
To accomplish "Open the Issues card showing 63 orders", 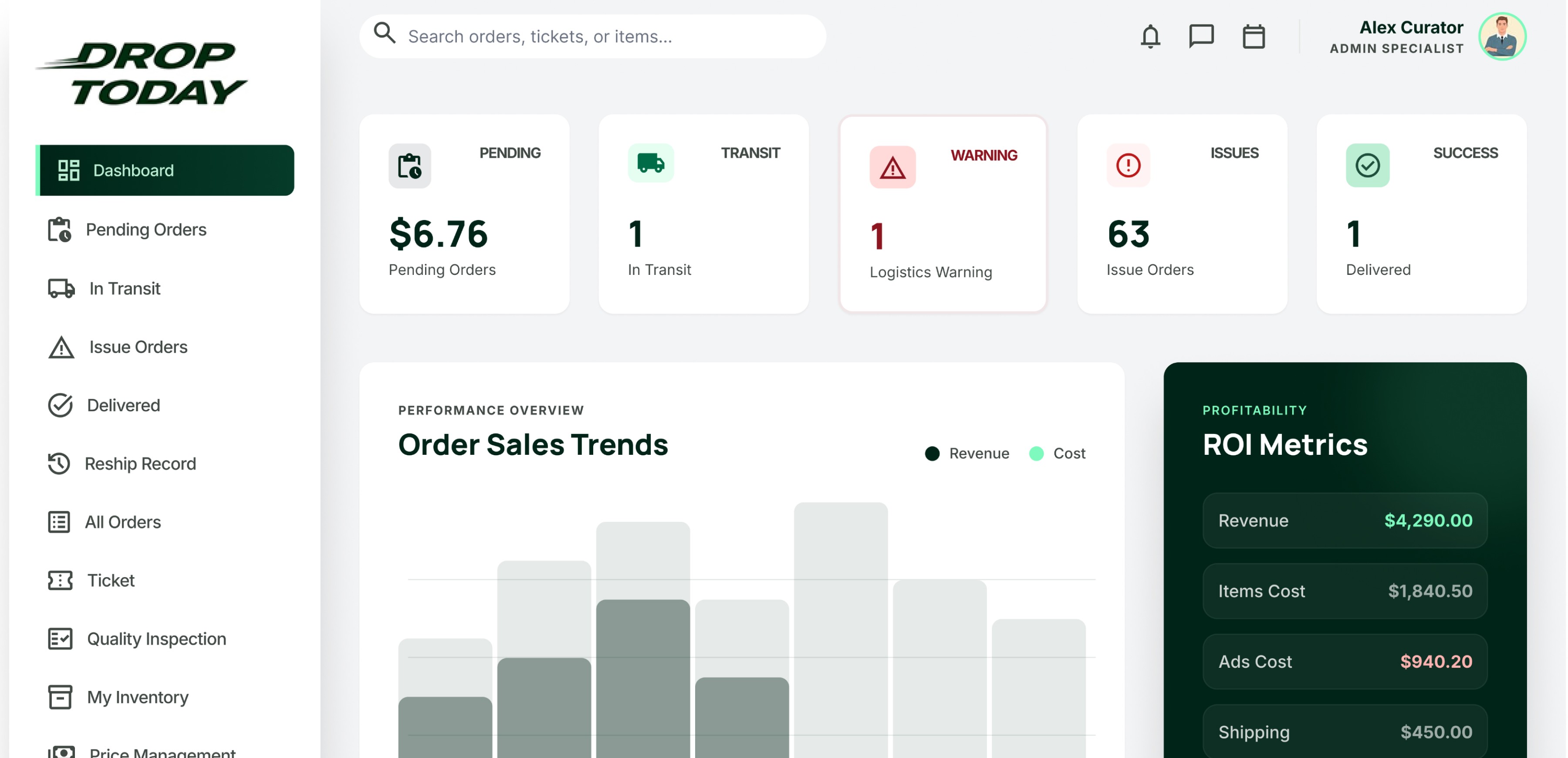I will 1182,214.
